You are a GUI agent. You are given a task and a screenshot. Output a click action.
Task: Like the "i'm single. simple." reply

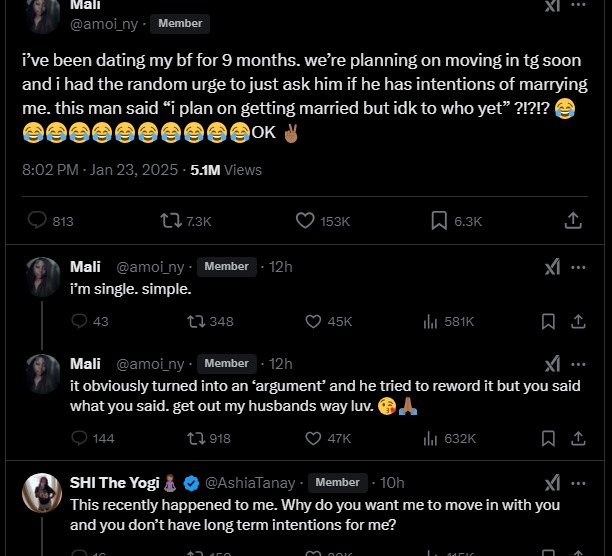[313, 321]
